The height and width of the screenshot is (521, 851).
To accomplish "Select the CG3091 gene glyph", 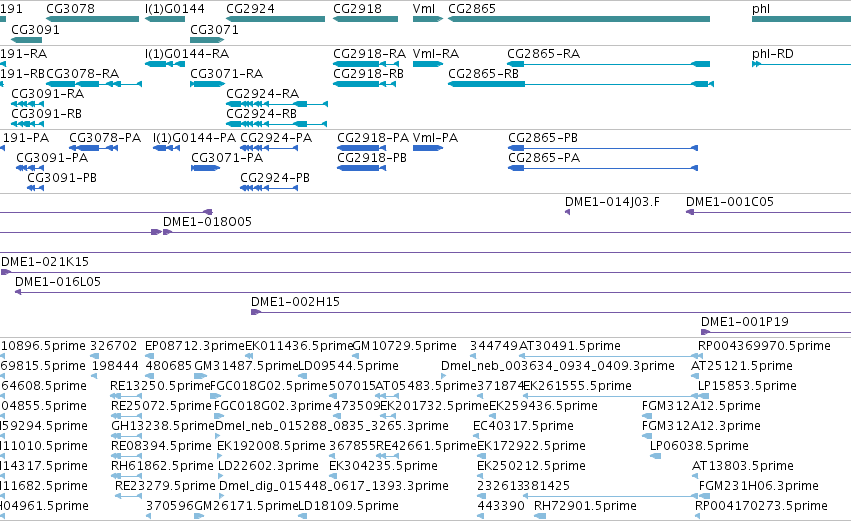I will [x=27, y=40].
